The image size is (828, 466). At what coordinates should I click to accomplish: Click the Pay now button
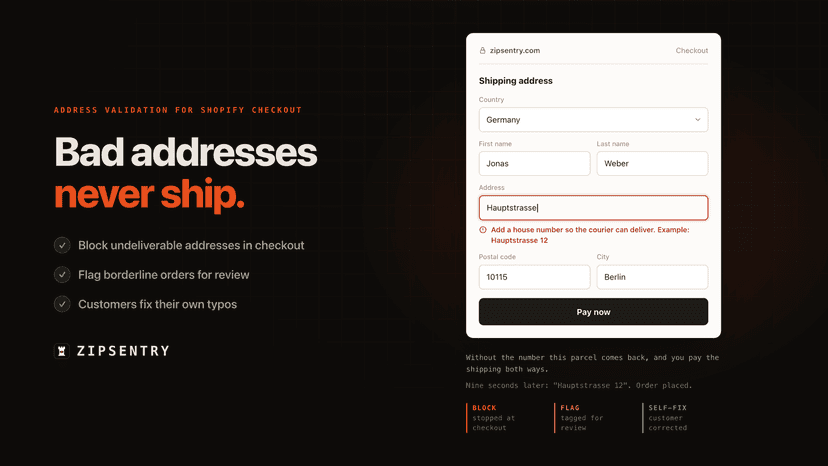[593, 312]
